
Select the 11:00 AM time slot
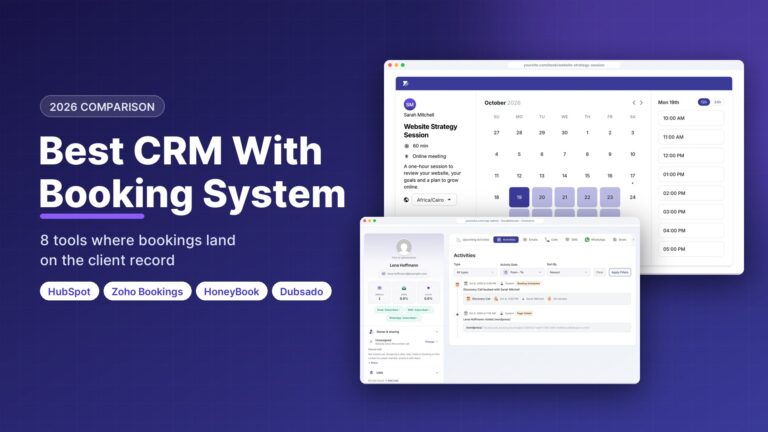(x=690, y=137)
